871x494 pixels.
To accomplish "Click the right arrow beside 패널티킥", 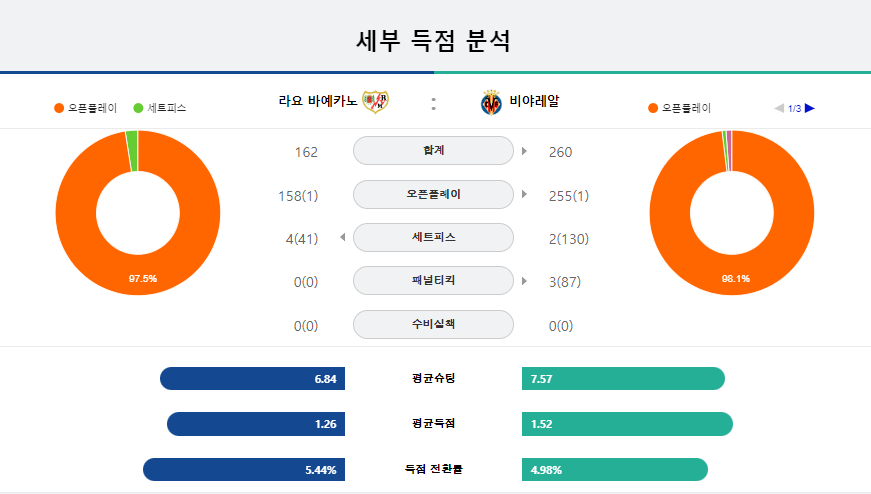I will click(524, 281).
